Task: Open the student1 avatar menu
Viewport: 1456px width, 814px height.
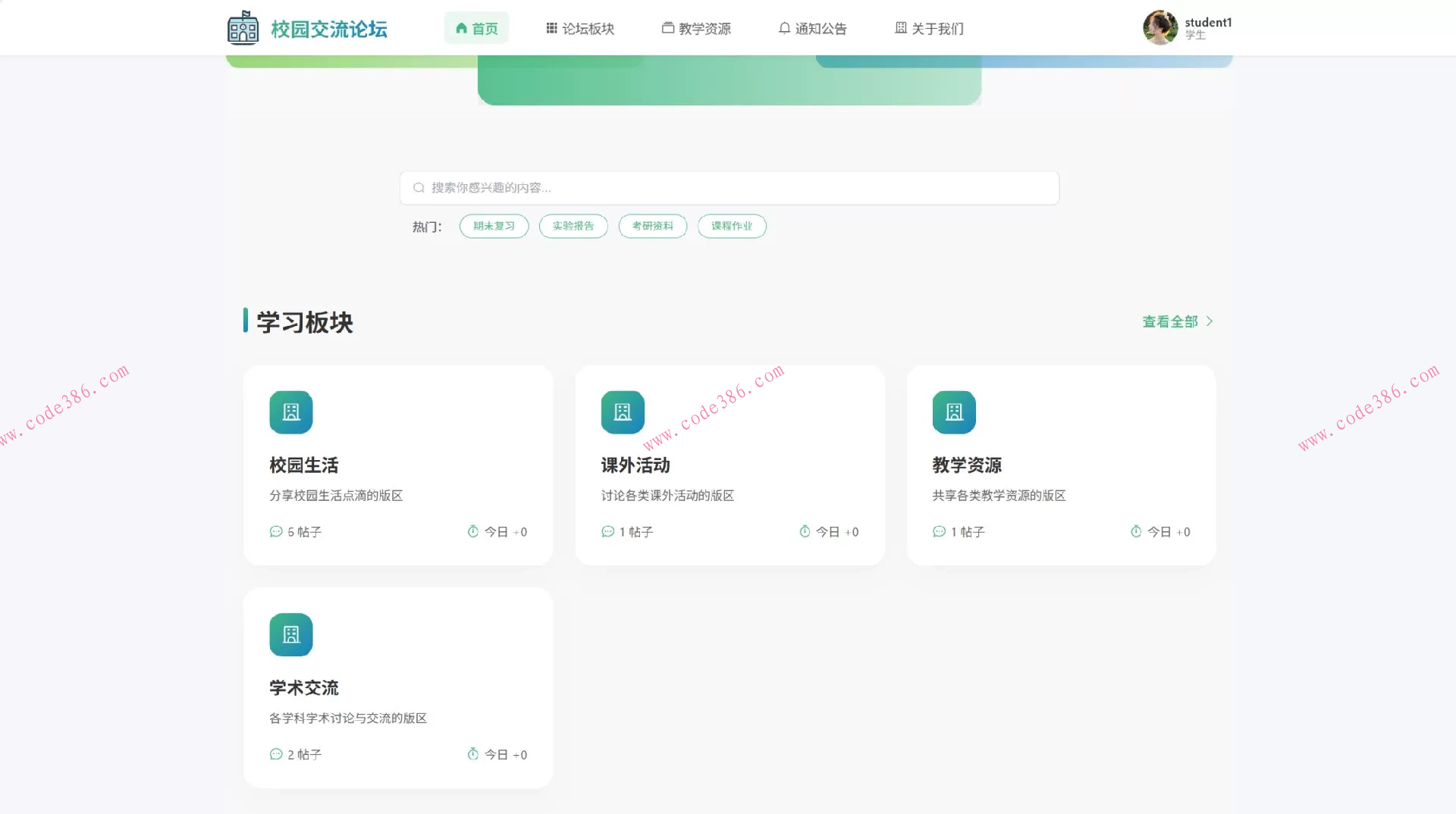Action: pos(1159,27)
